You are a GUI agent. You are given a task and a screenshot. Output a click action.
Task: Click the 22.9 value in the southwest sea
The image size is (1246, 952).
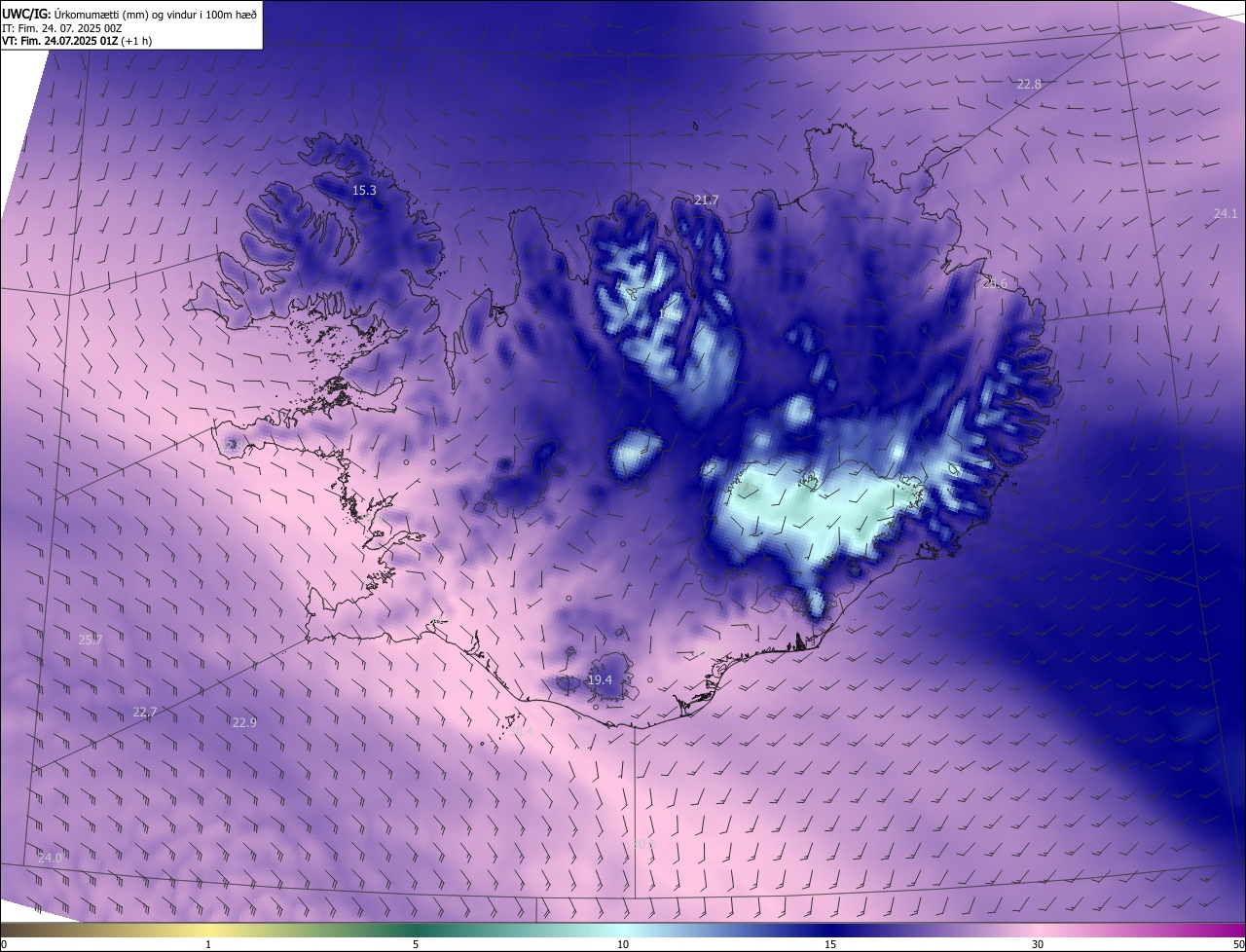coord(244,722)
